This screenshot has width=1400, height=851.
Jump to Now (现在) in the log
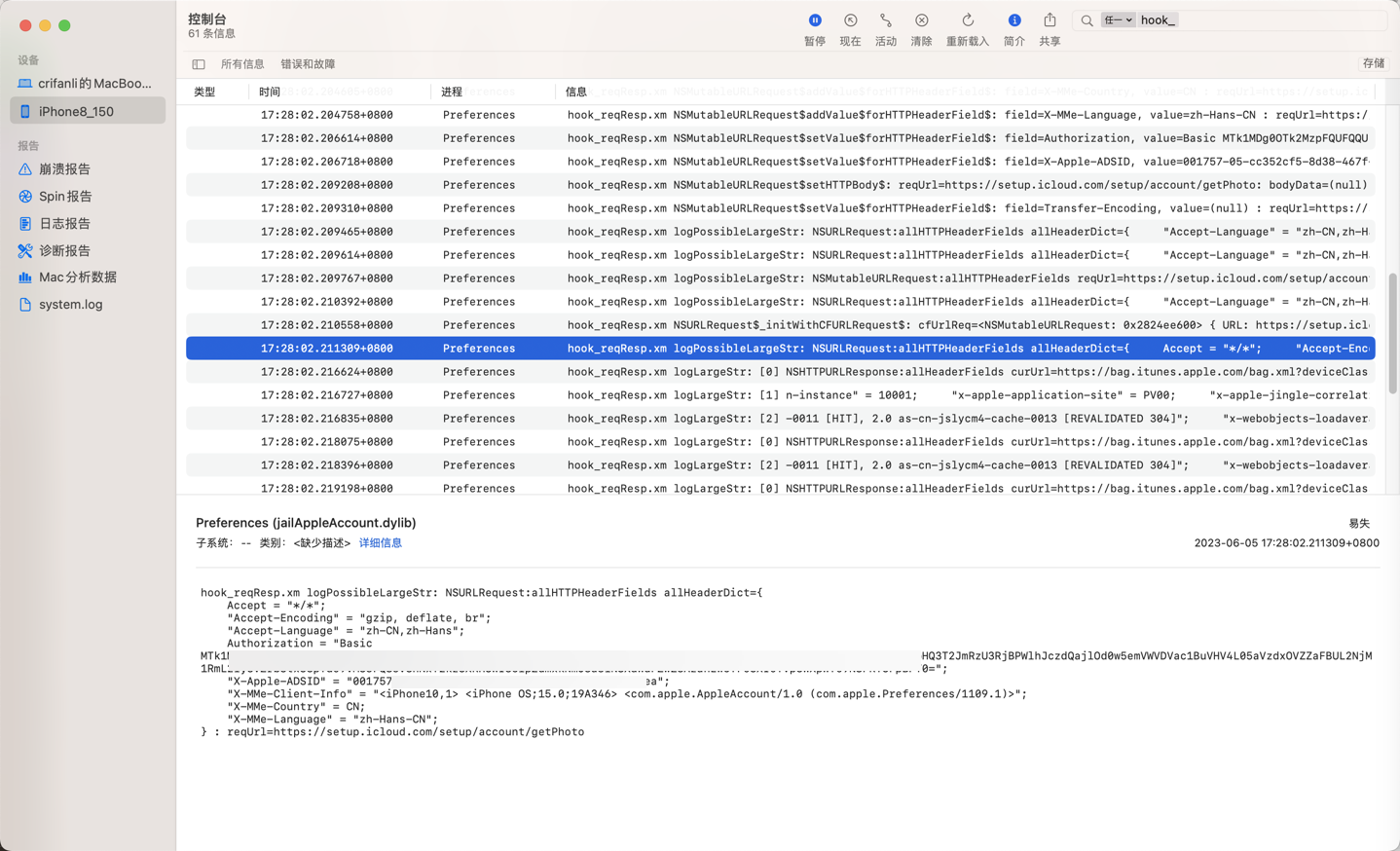[x=850, y=20]
